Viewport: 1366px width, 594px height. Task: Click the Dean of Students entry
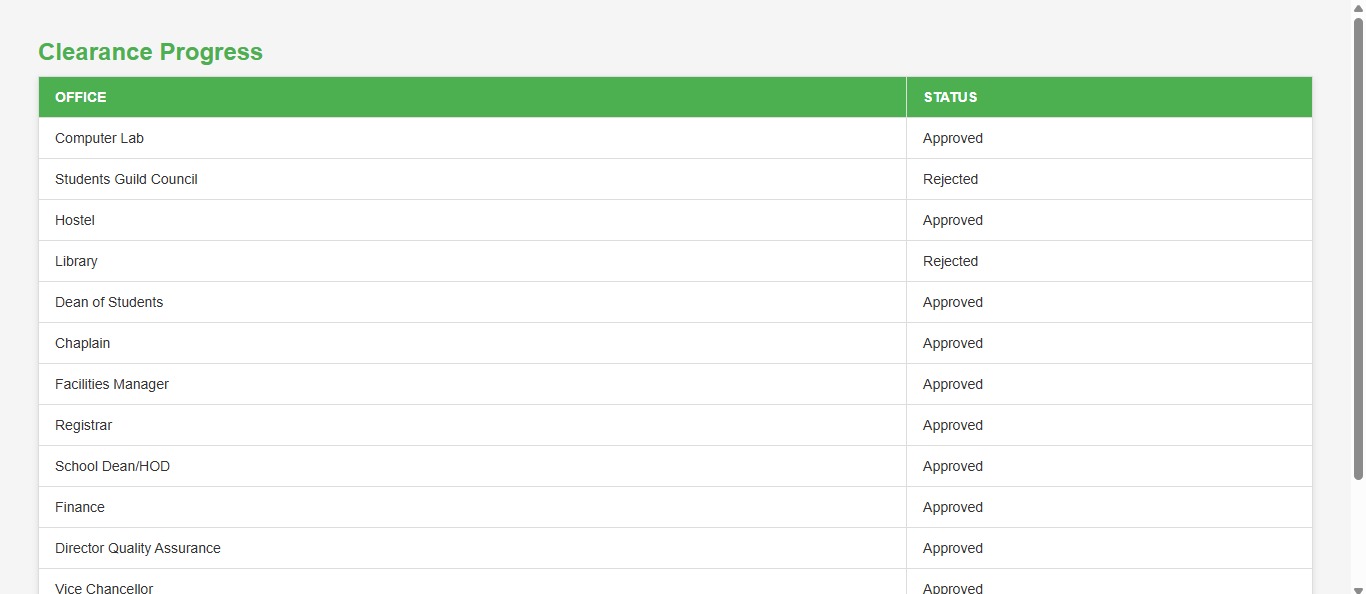109,302
